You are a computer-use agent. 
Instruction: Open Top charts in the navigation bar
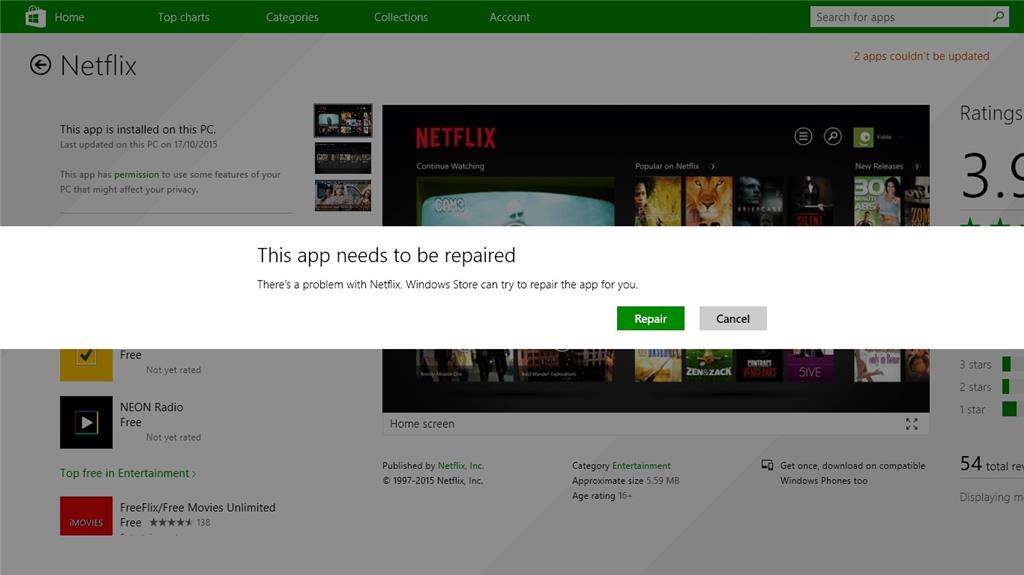coord(184,17)
